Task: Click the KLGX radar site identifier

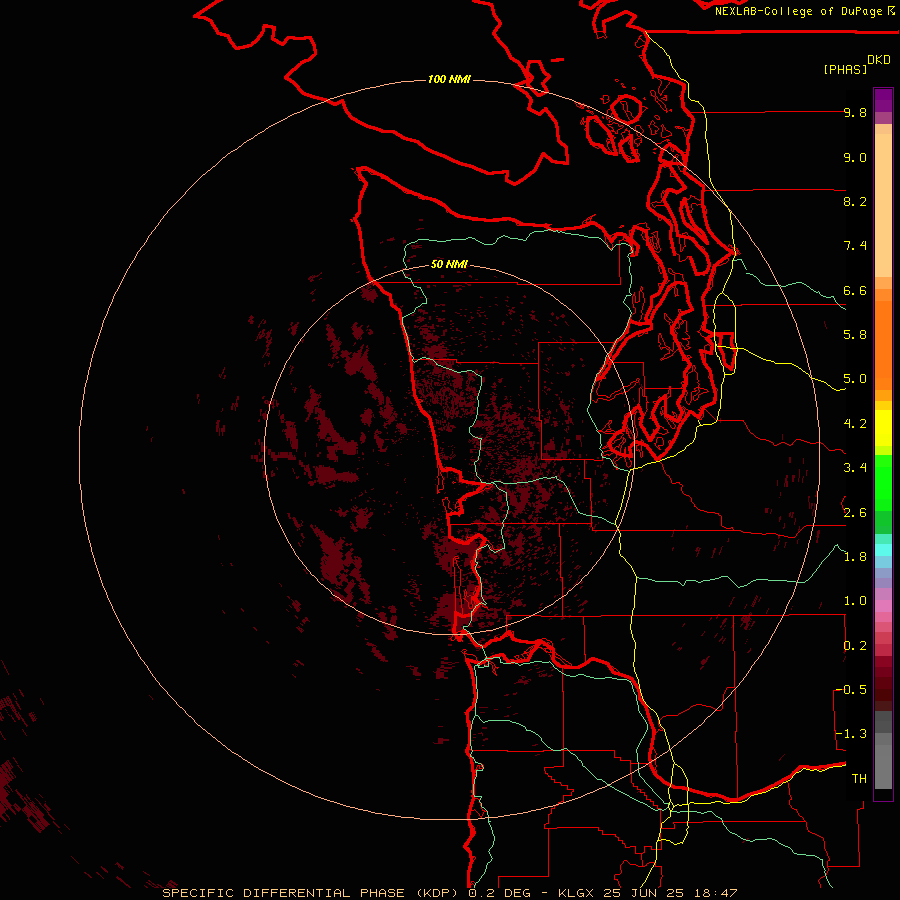Action: click(x=575, y=893)
